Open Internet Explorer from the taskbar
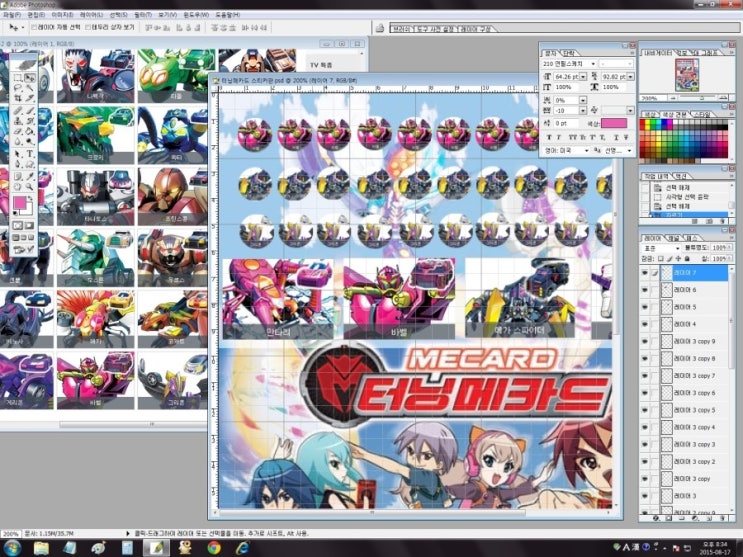This screenshot has height=557, width=743. coord(243,548)
